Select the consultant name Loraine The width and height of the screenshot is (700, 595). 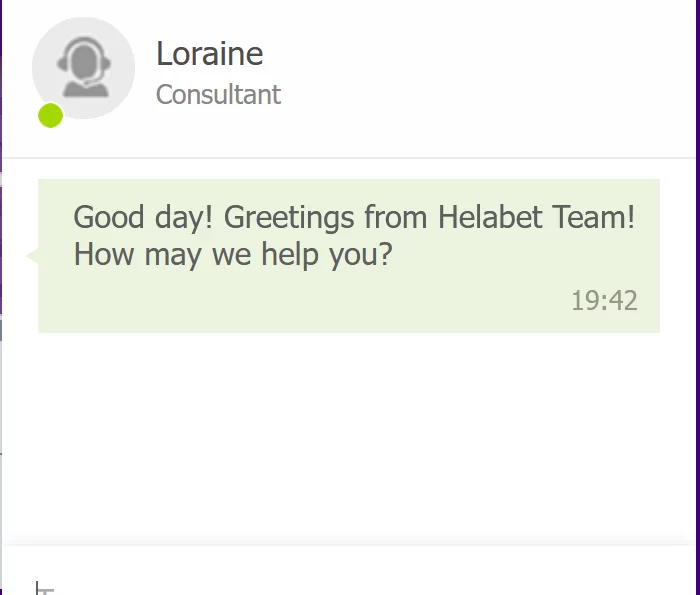pyautogui.click(x=209, y=54)
